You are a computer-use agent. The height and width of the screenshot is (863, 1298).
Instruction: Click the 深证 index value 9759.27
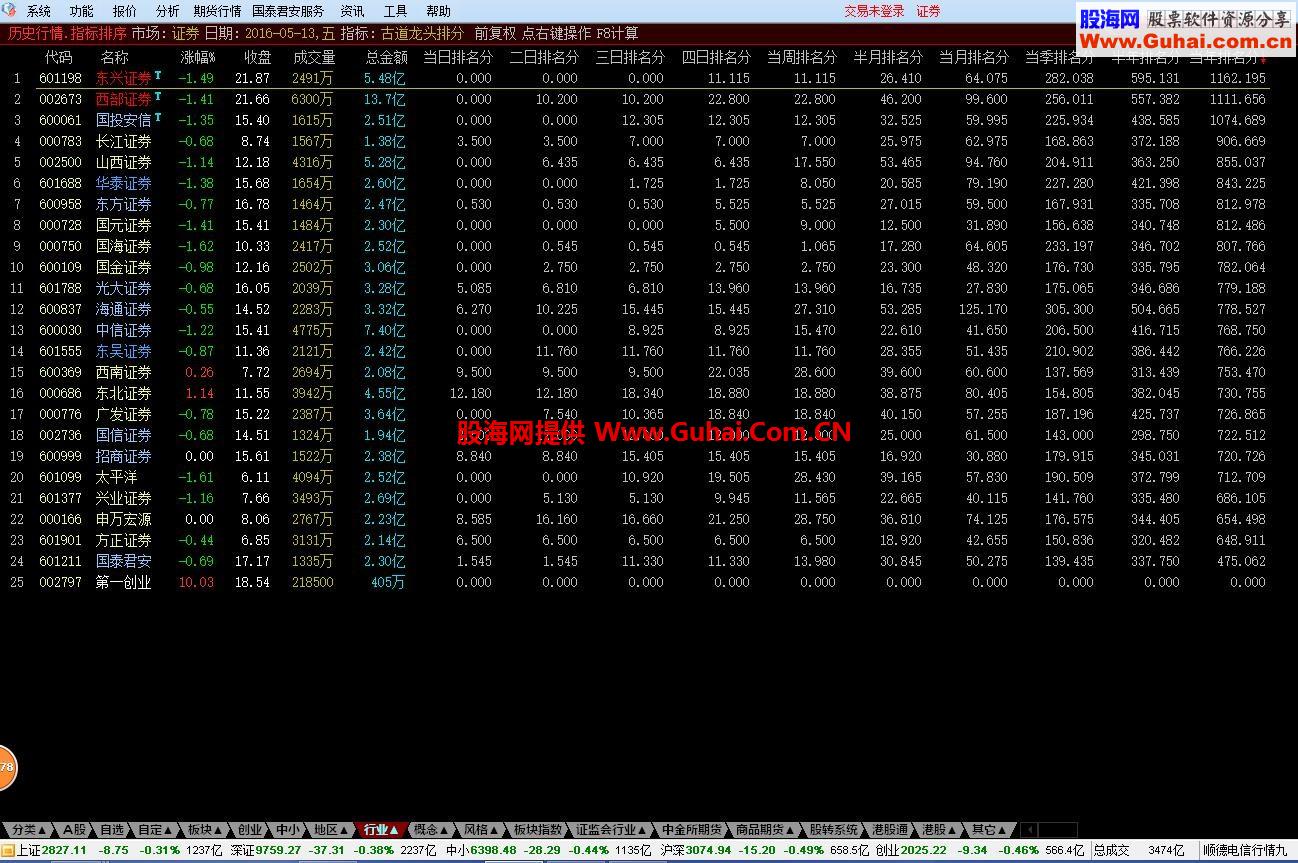click(278, 850)
